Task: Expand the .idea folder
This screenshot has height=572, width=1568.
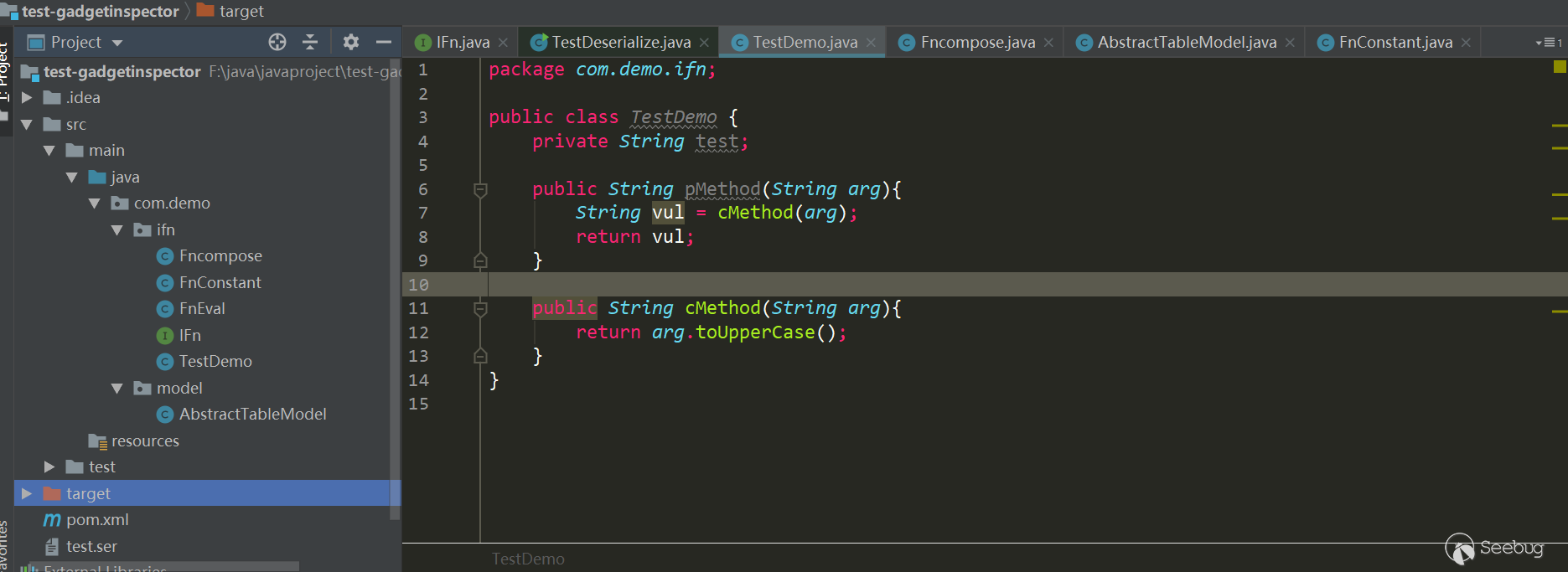Action: click(x=27, y=98)
